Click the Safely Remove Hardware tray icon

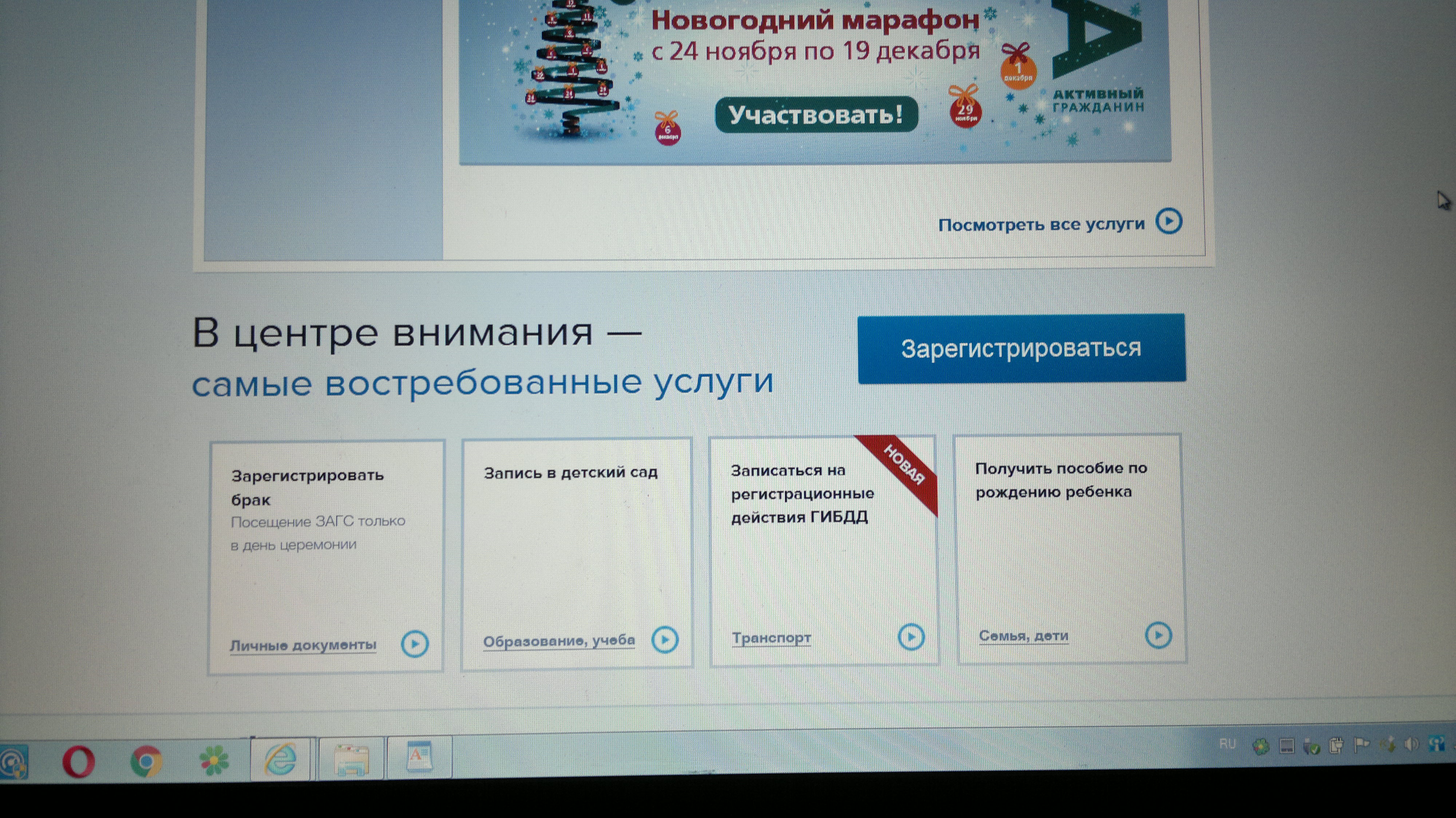point(1311,747)
